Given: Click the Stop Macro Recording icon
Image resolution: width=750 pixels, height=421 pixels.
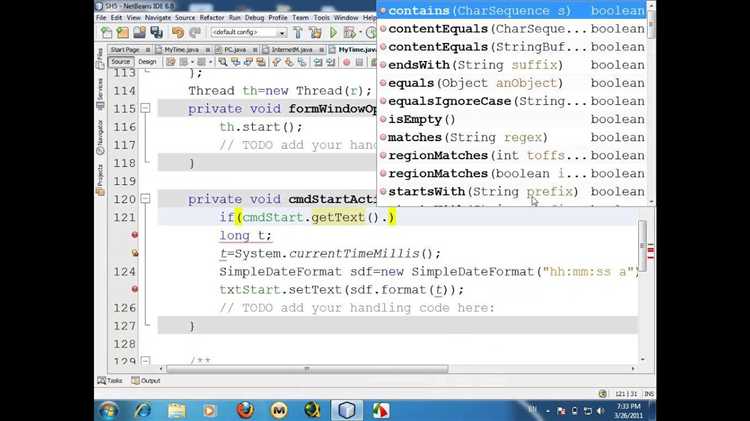Looking at the screenshot, I should point(359,62).
